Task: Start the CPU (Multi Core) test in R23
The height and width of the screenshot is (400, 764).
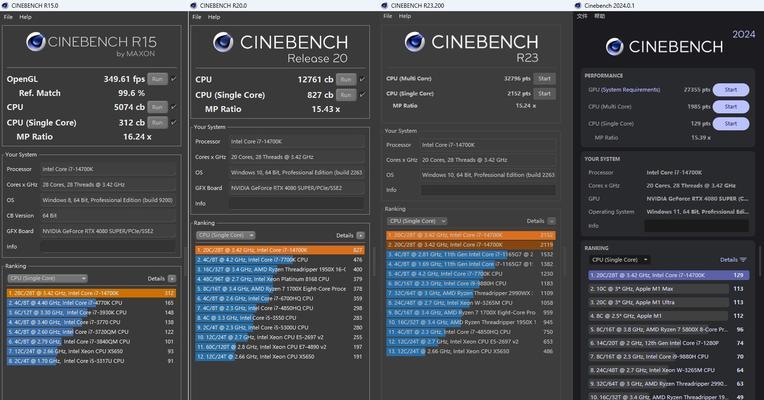Action: 544,78
